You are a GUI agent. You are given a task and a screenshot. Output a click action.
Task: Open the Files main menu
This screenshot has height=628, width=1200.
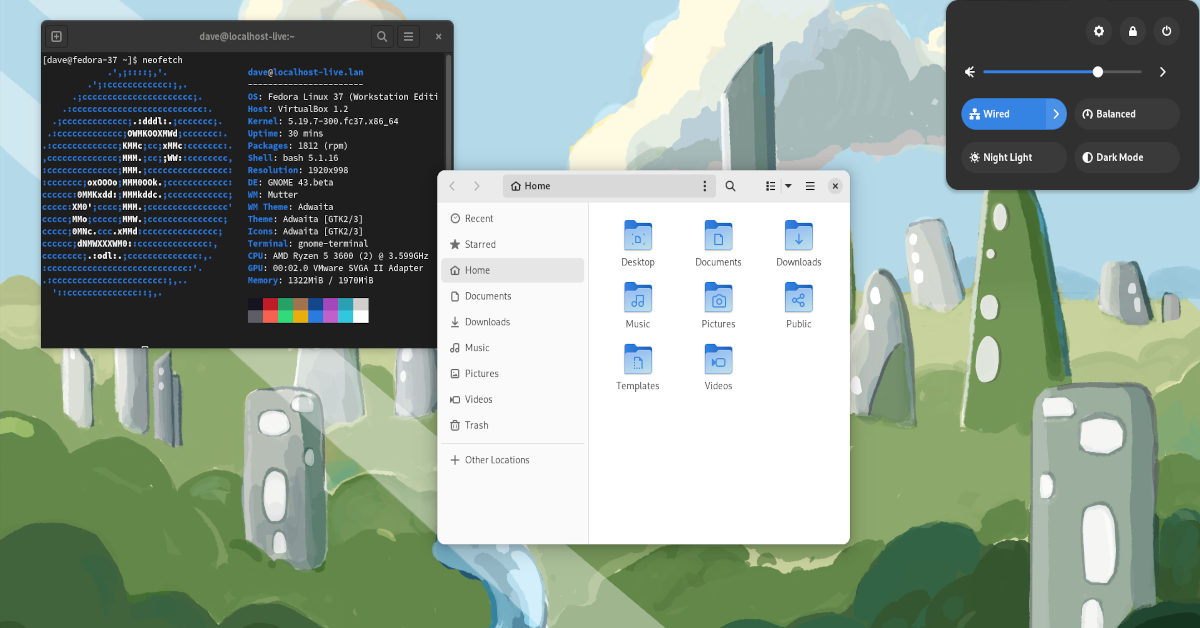tap(810, 186)
